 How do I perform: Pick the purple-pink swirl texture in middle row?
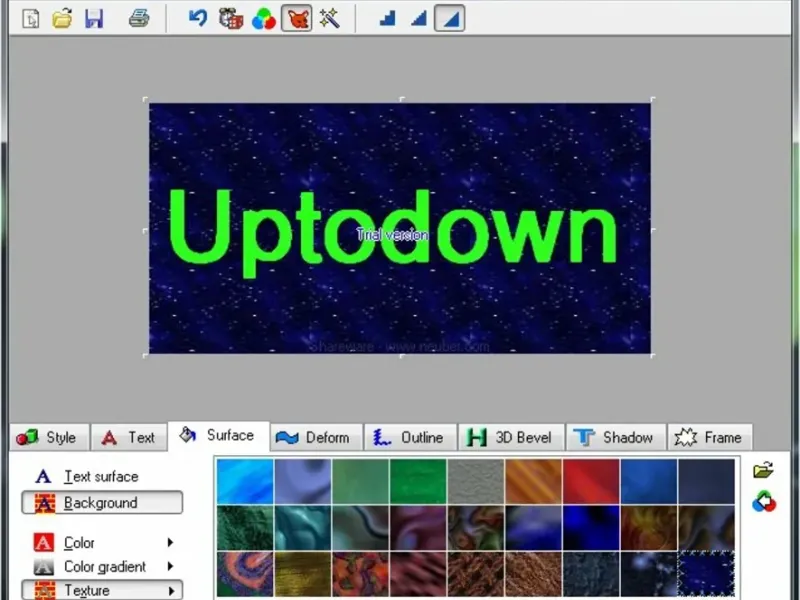click(418, 528)
